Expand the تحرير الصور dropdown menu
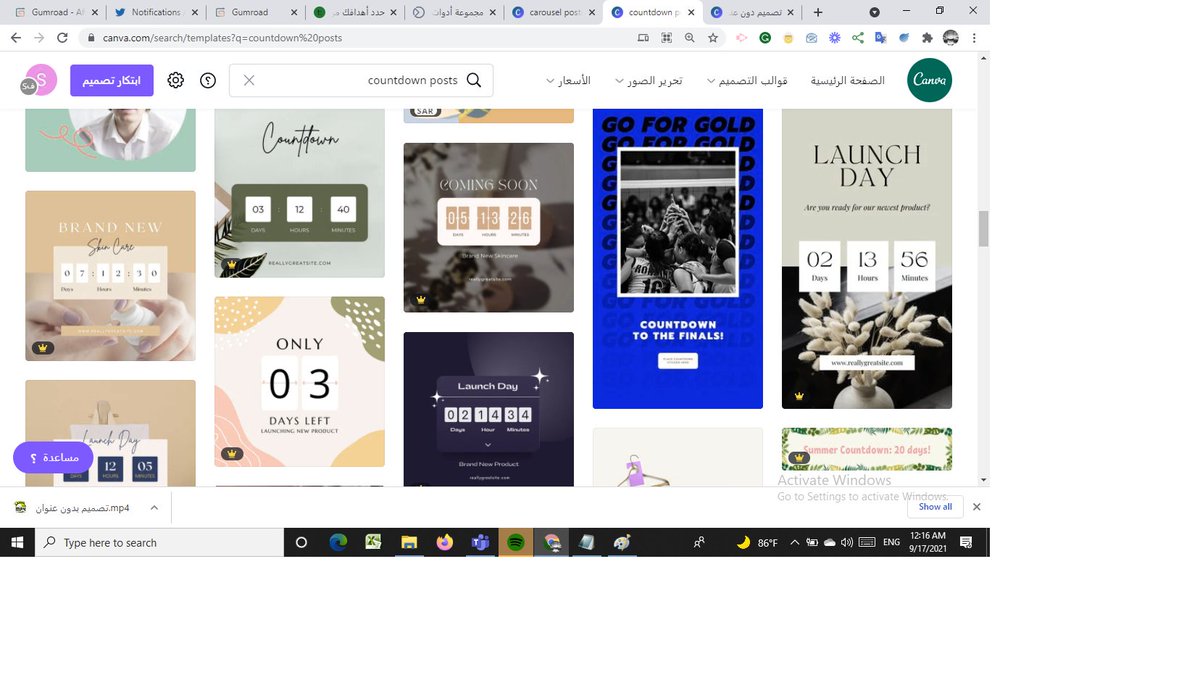Viewport: 1200px width, 696px height. tap(649, 80)
